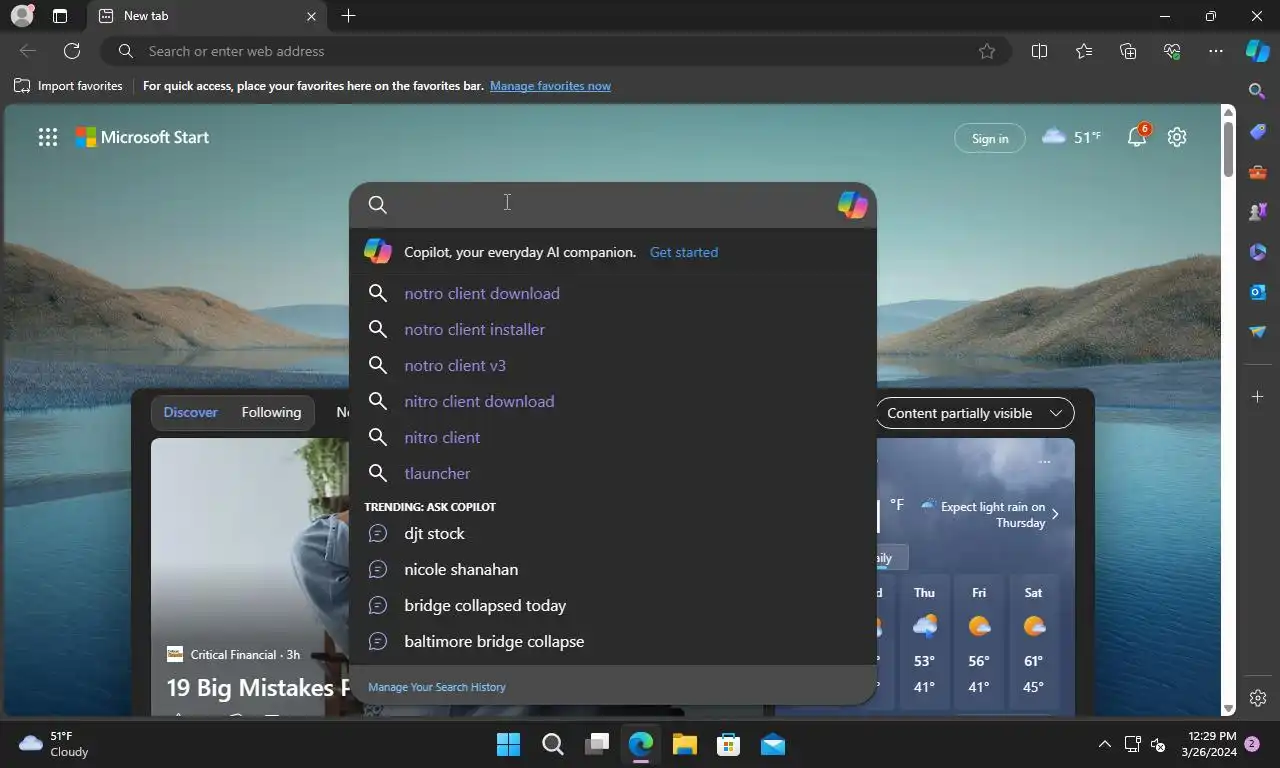Open sidebar Tools briefcase icon
This screenshot has height=768, width=1280.
coord(1258,172)
